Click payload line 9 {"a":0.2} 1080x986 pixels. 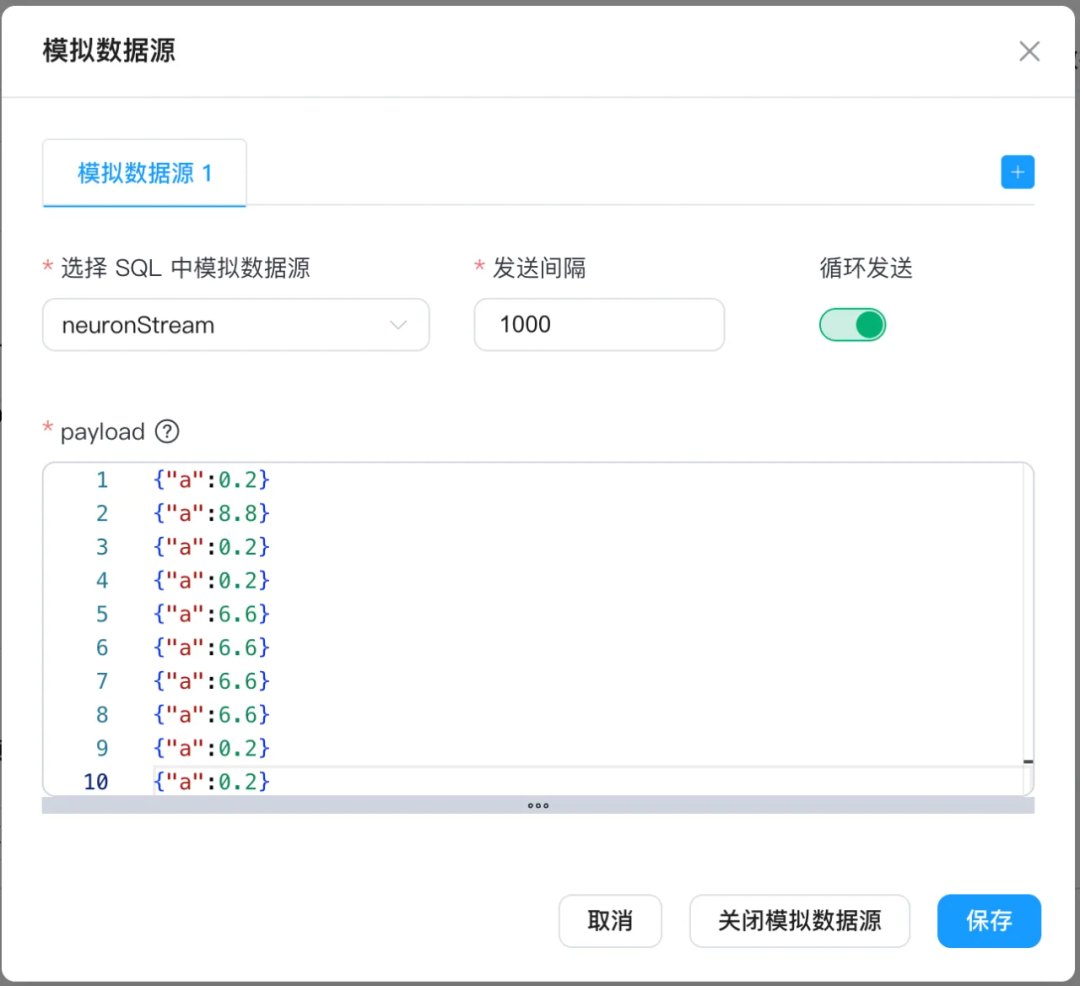[211, 748]
